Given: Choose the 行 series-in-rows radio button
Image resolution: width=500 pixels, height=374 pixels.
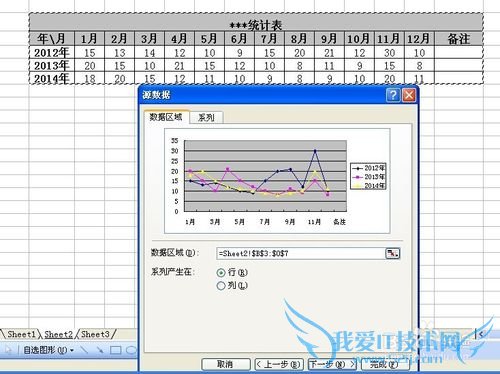Looking at the screenshot, I should 221,273.
